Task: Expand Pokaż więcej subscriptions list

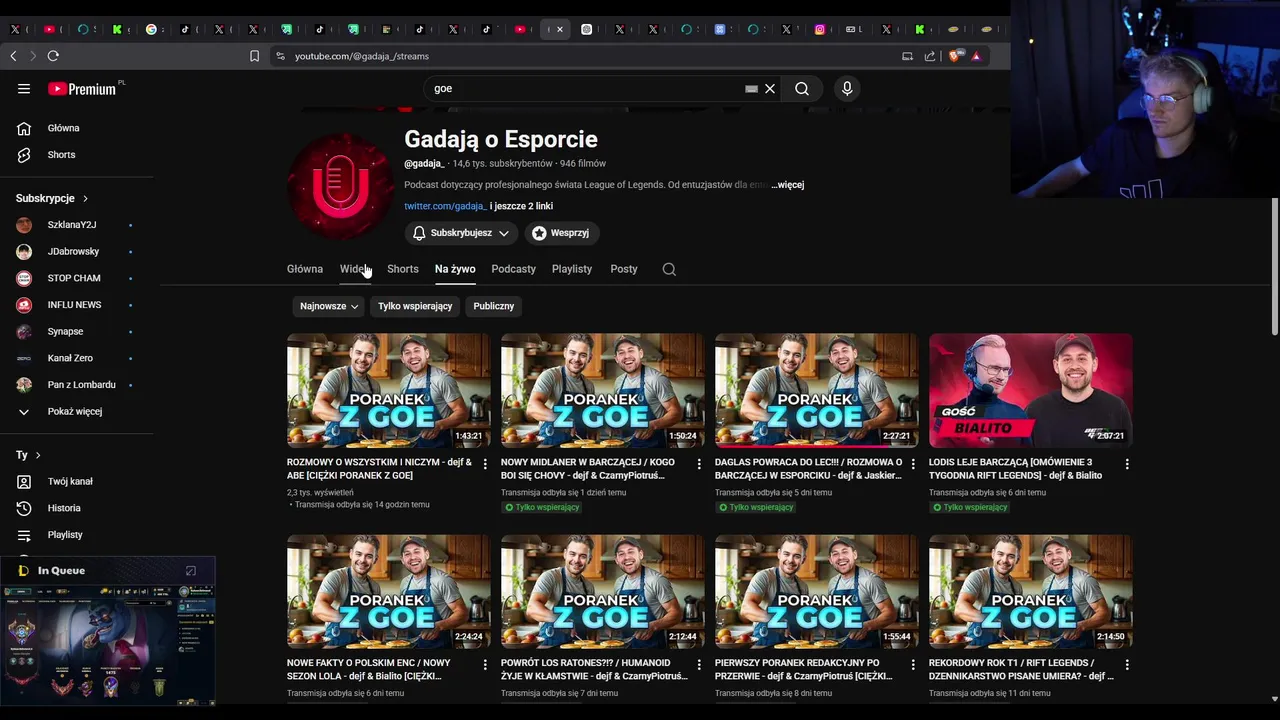Action: point(77,412)
